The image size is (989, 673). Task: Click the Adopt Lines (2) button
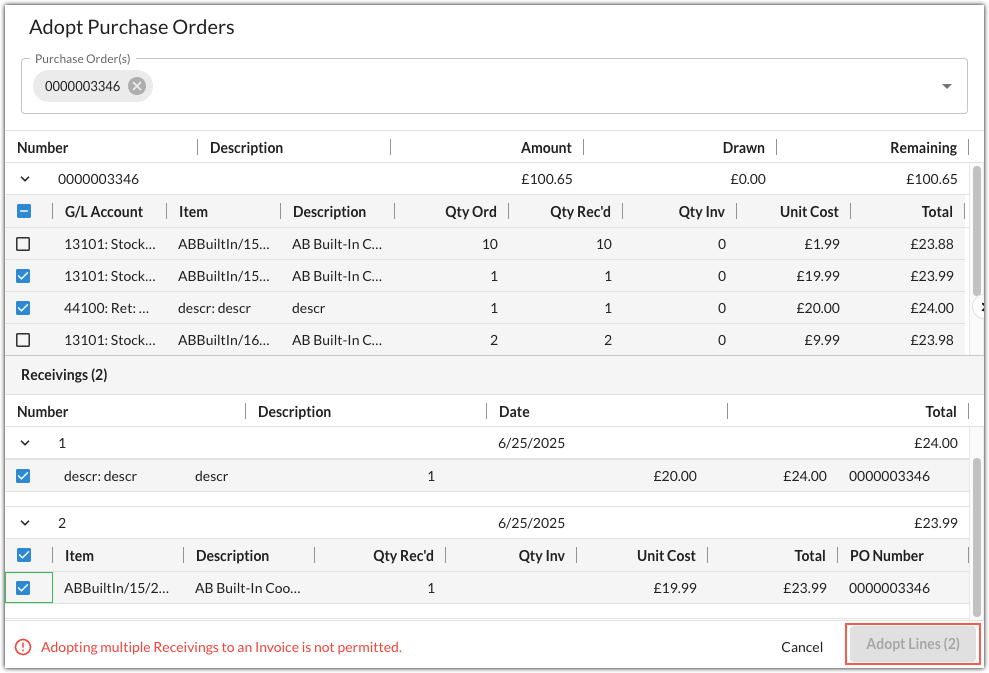(x=912, y=644)
